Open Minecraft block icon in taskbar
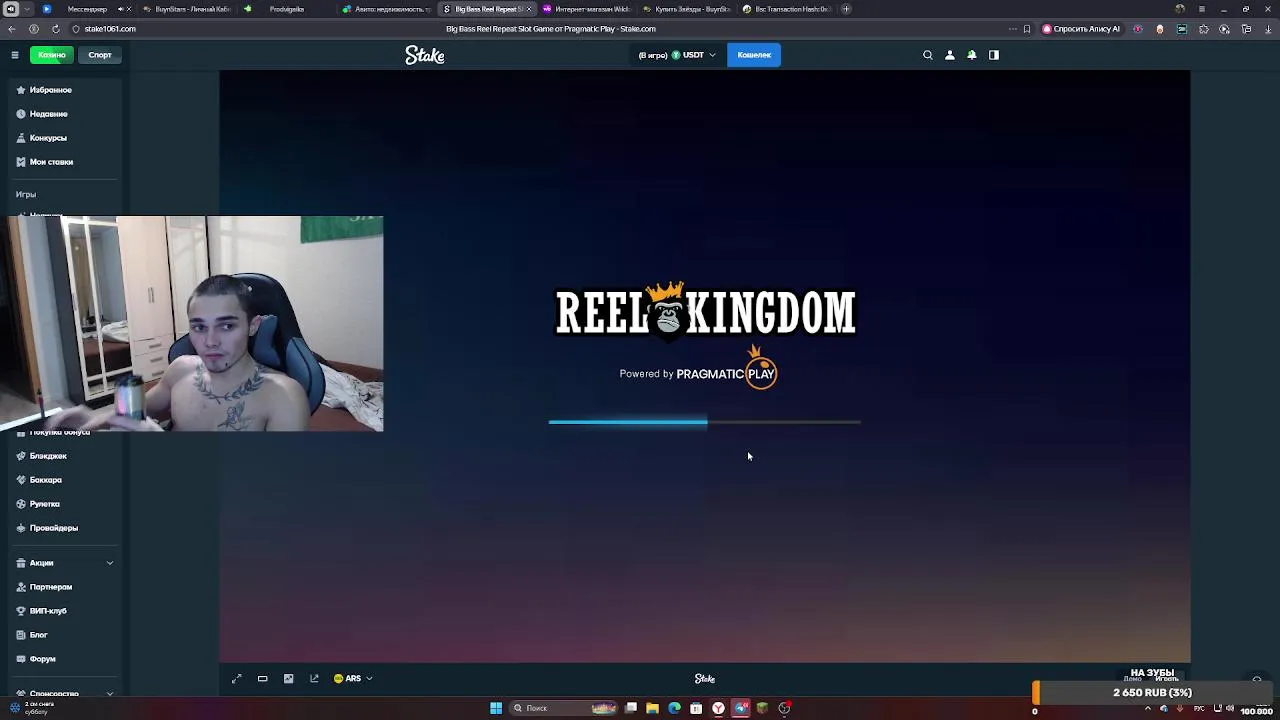1280x720 pixels. coord(762,708)
